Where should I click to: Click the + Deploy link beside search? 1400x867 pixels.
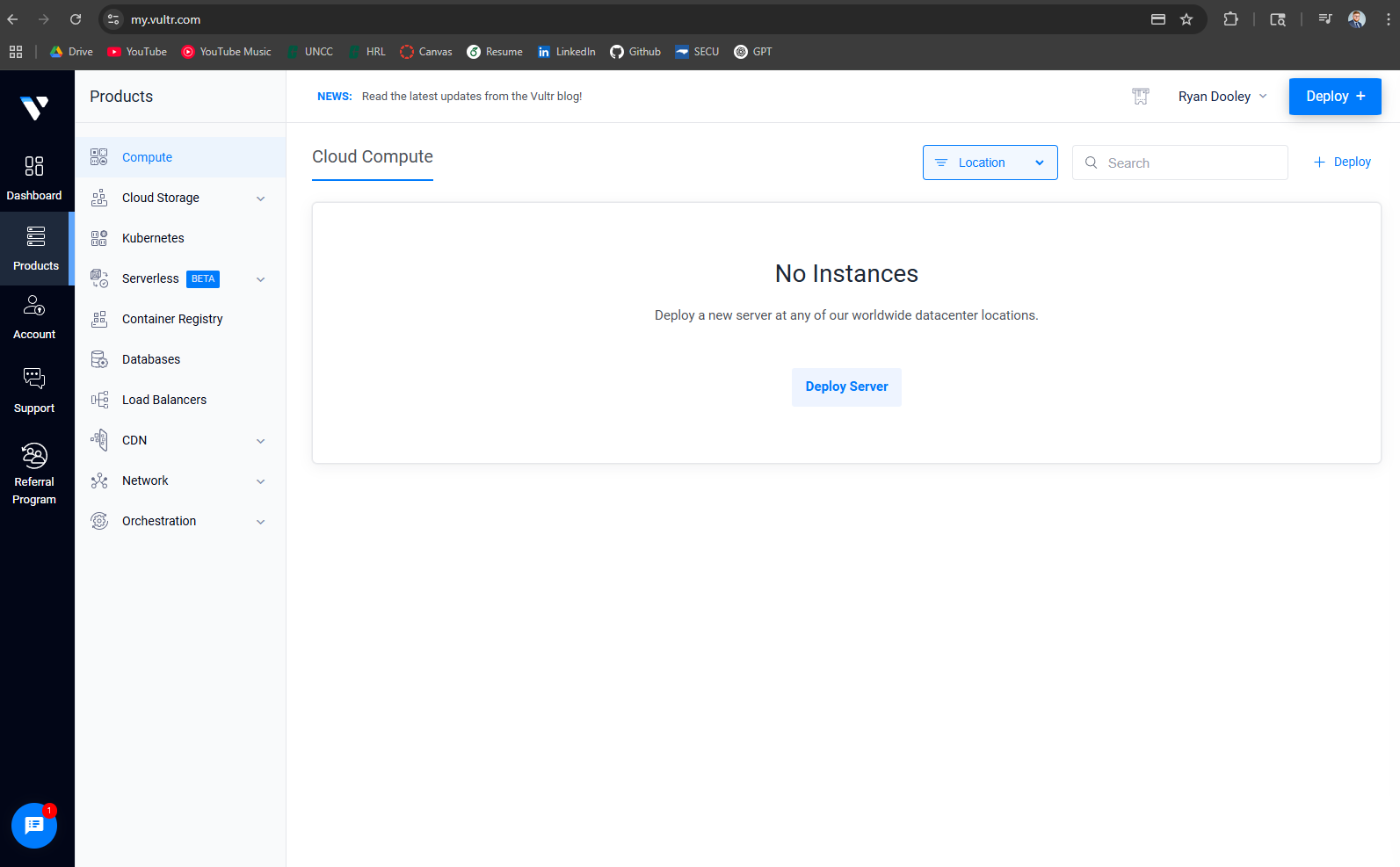click(1342, 162)
